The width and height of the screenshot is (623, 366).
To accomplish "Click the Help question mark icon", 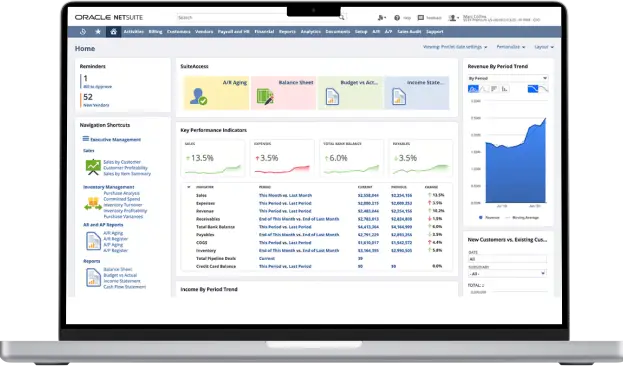I will 397,18.
